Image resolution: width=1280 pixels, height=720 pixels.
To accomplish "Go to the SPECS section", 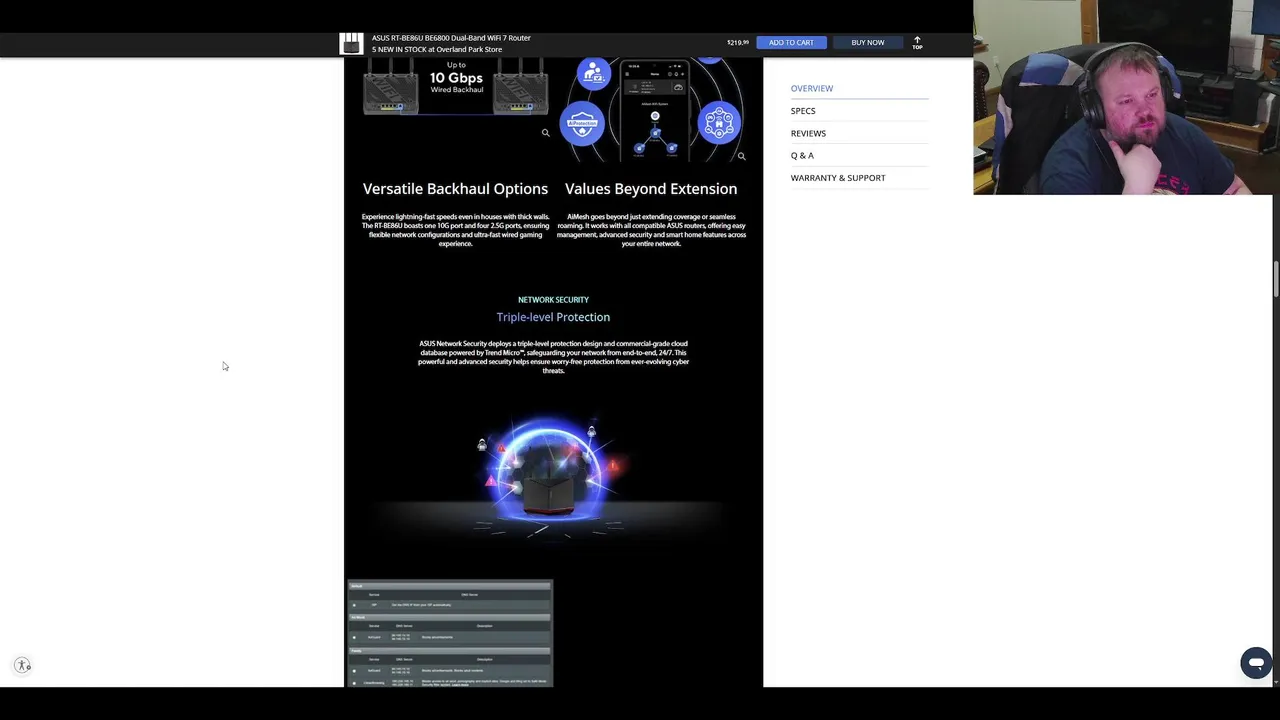I will [803, 111].
